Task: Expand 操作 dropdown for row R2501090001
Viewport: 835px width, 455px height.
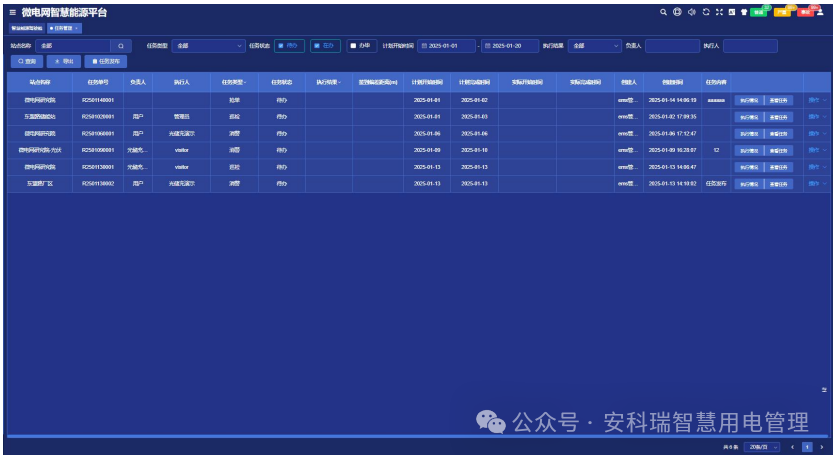Action: [817, 150]
